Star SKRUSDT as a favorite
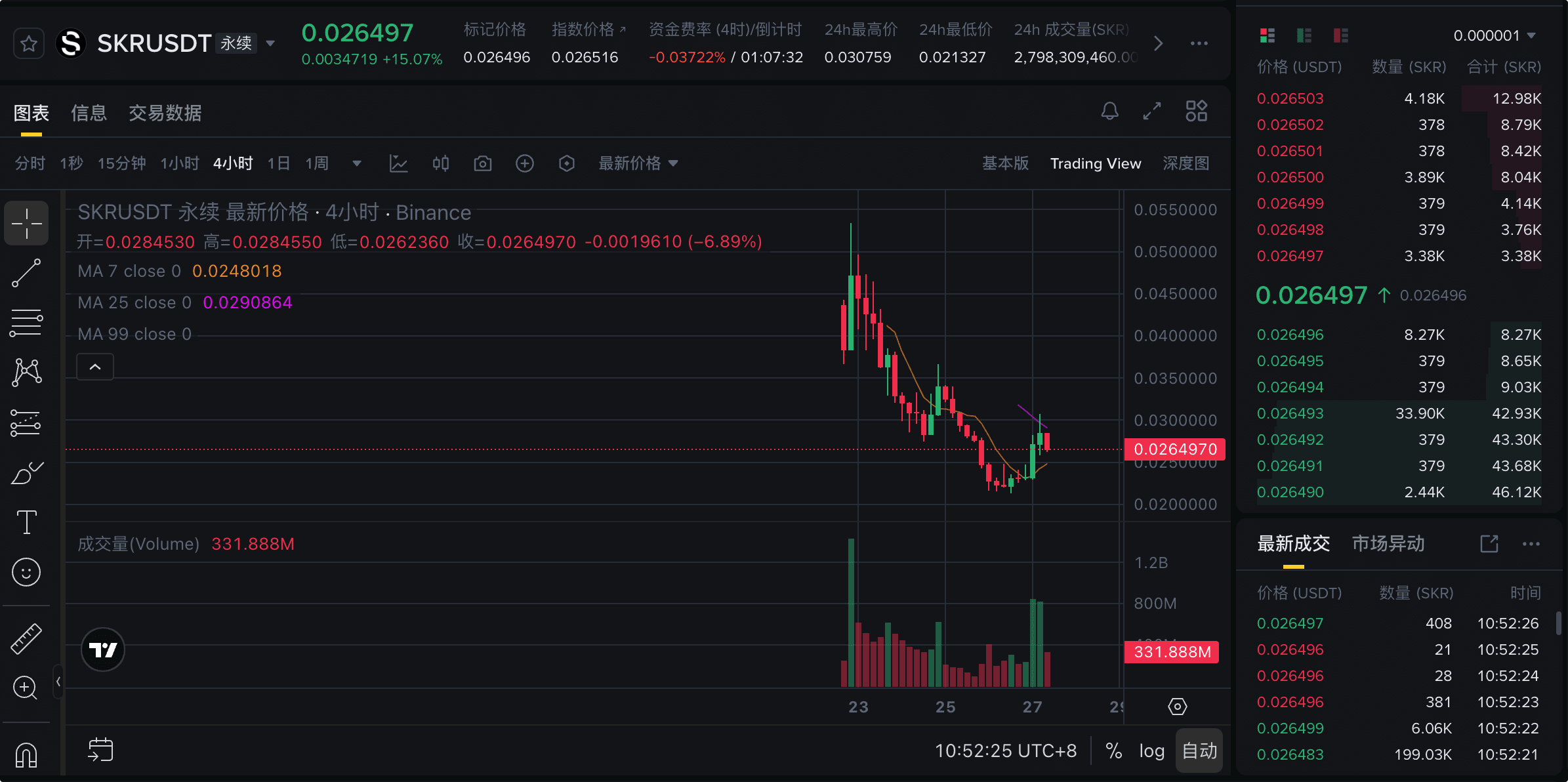1568x782 pixels. click(x=28, y=44)
